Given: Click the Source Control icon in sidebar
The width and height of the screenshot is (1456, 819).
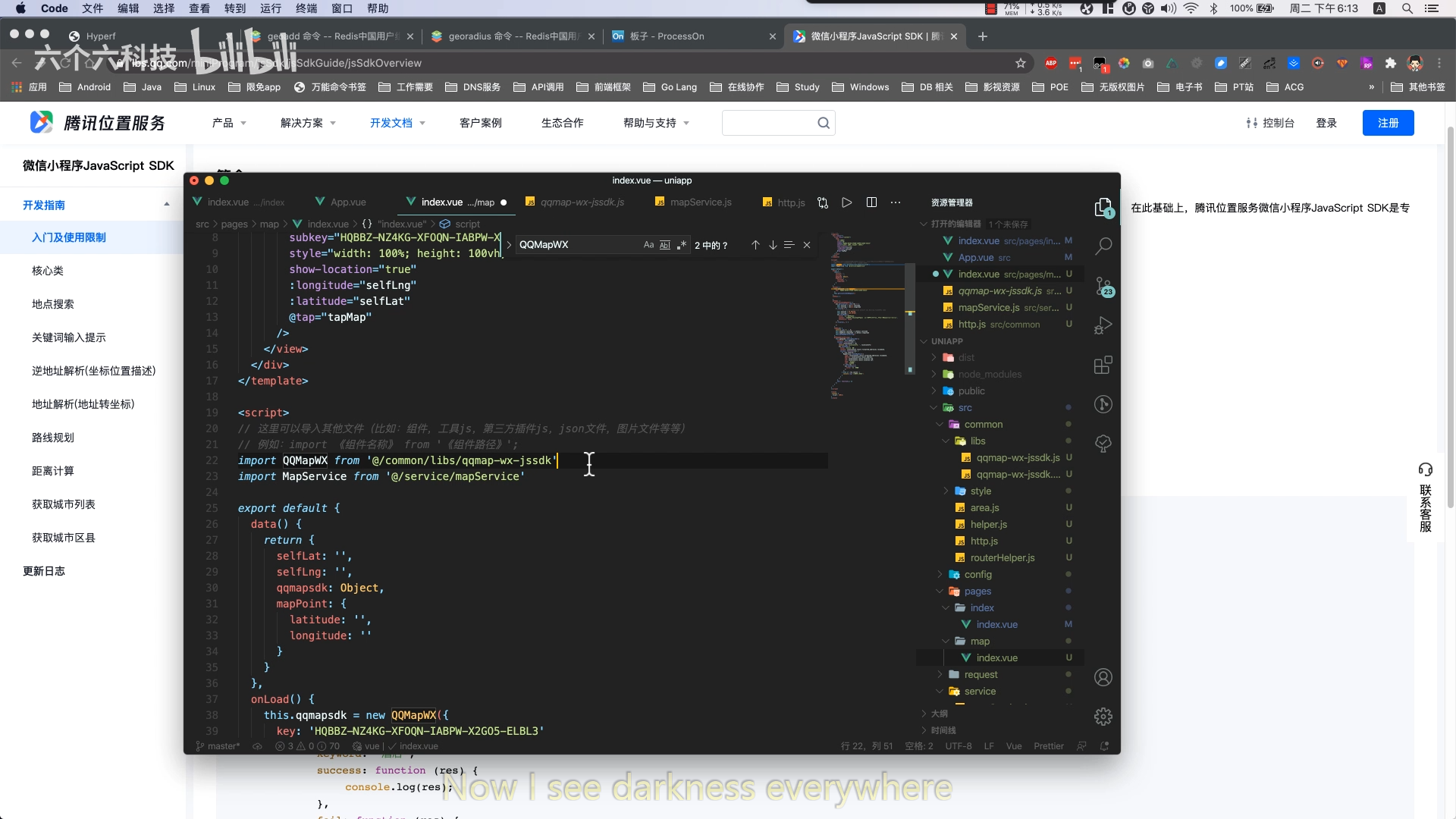Looking at the screenshot, I should click(1104, 290).
